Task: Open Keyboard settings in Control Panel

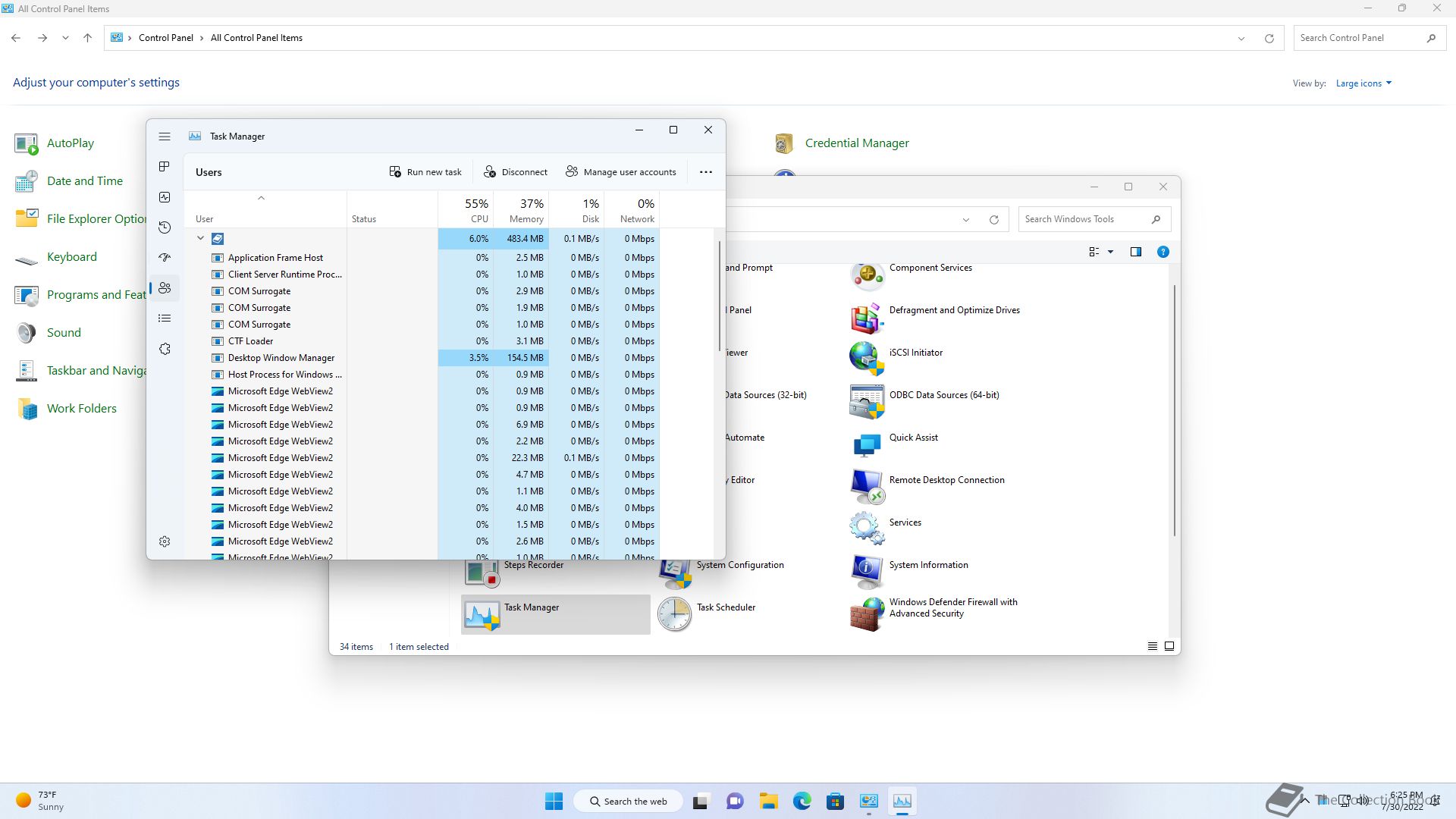Action: pos(72,257)
